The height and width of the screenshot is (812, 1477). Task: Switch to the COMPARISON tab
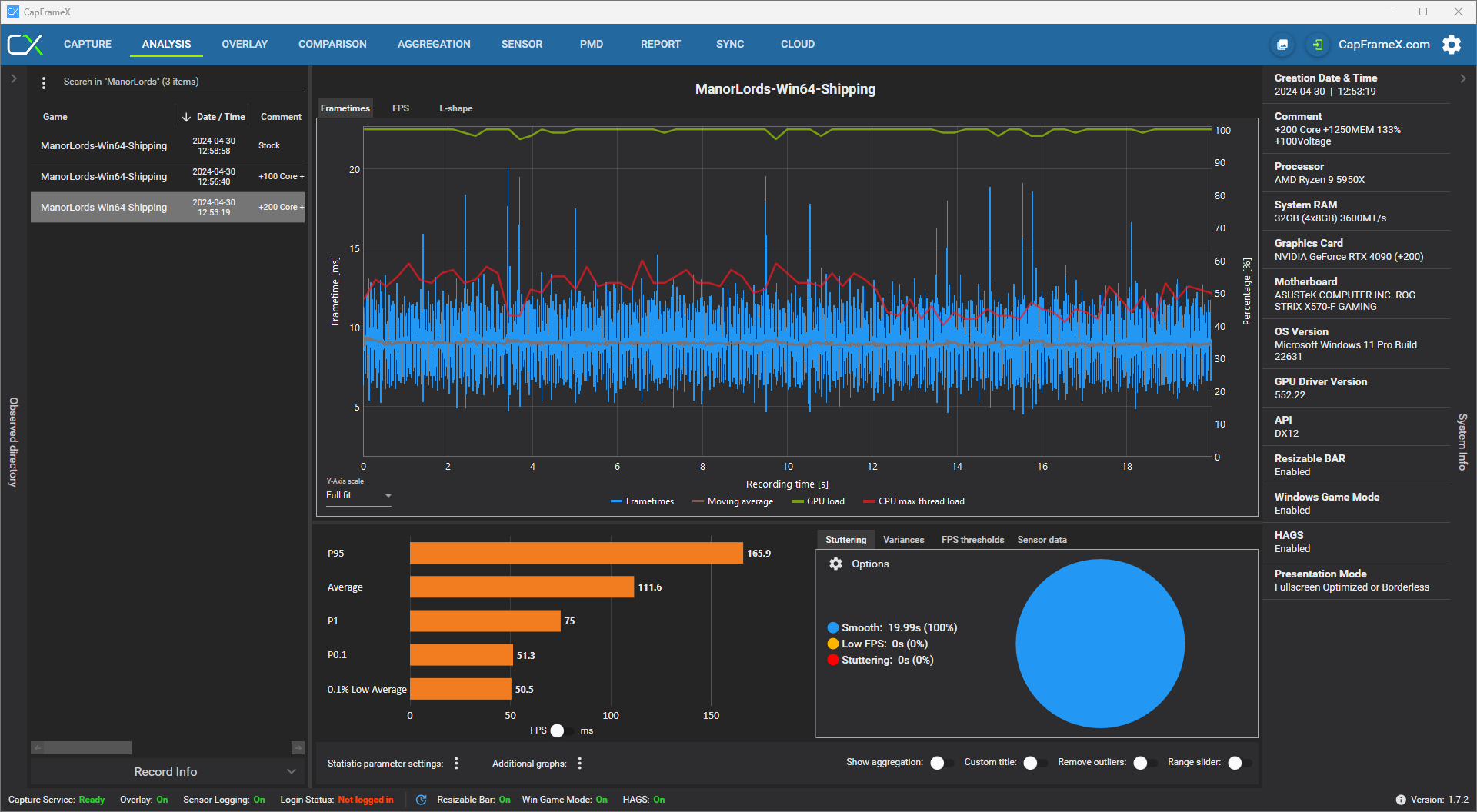332,44
